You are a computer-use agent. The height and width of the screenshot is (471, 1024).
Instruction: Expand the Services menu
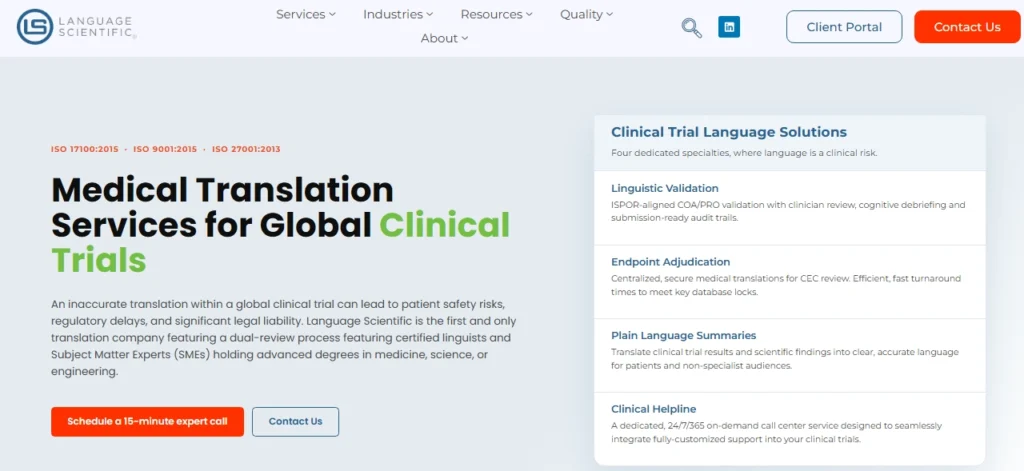click(x=306, y=14)
